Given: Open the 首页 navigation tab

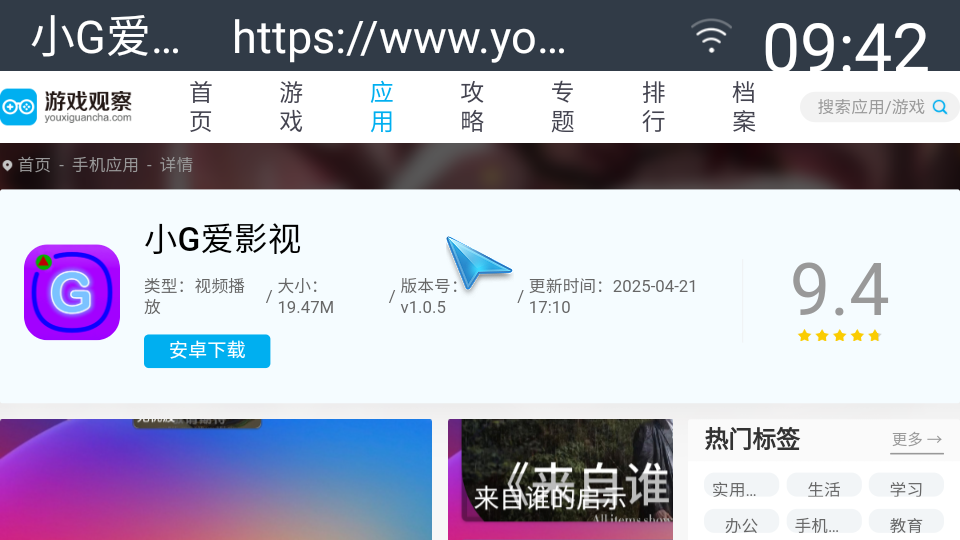Looking at the screenshot, I should coord(201,107).
